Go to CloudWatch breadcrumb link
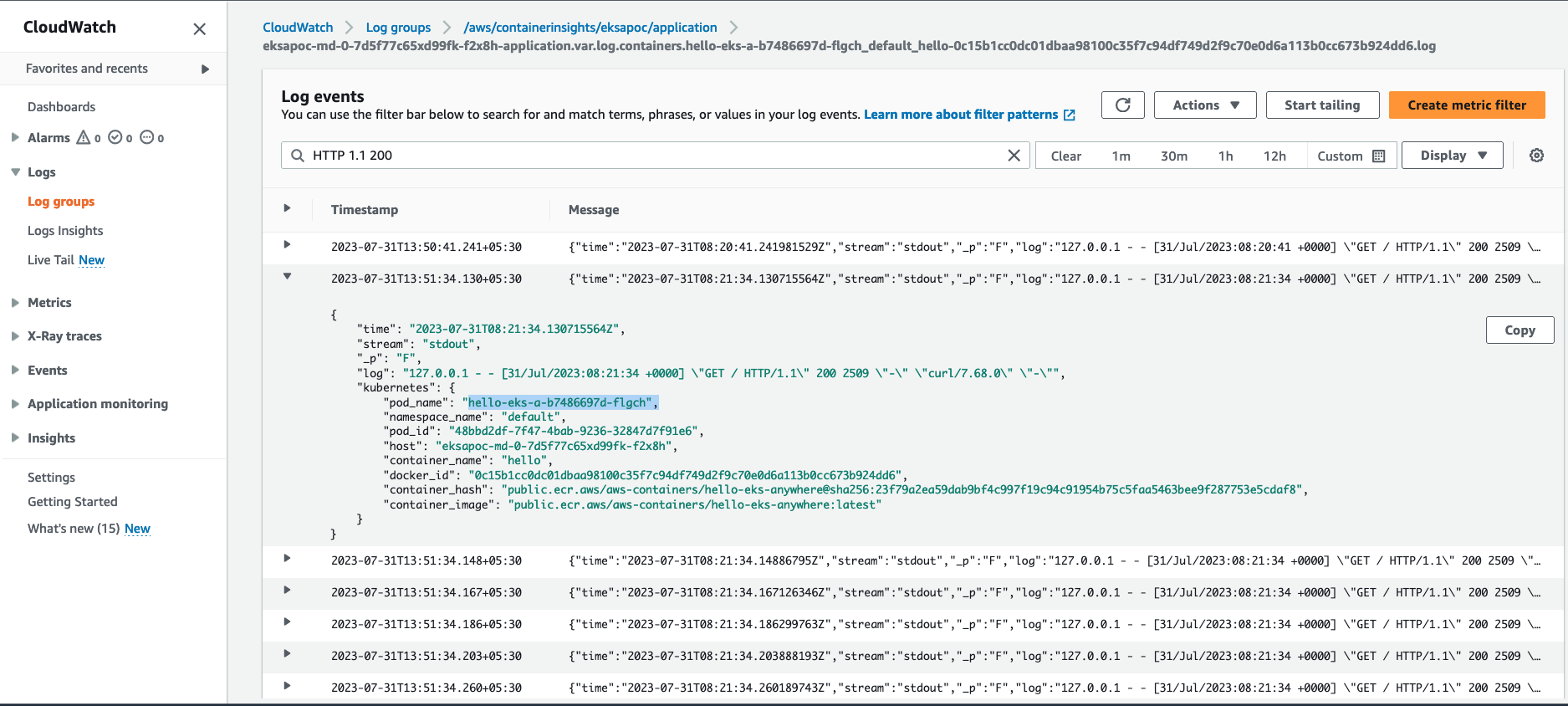 tap(298, 28)
